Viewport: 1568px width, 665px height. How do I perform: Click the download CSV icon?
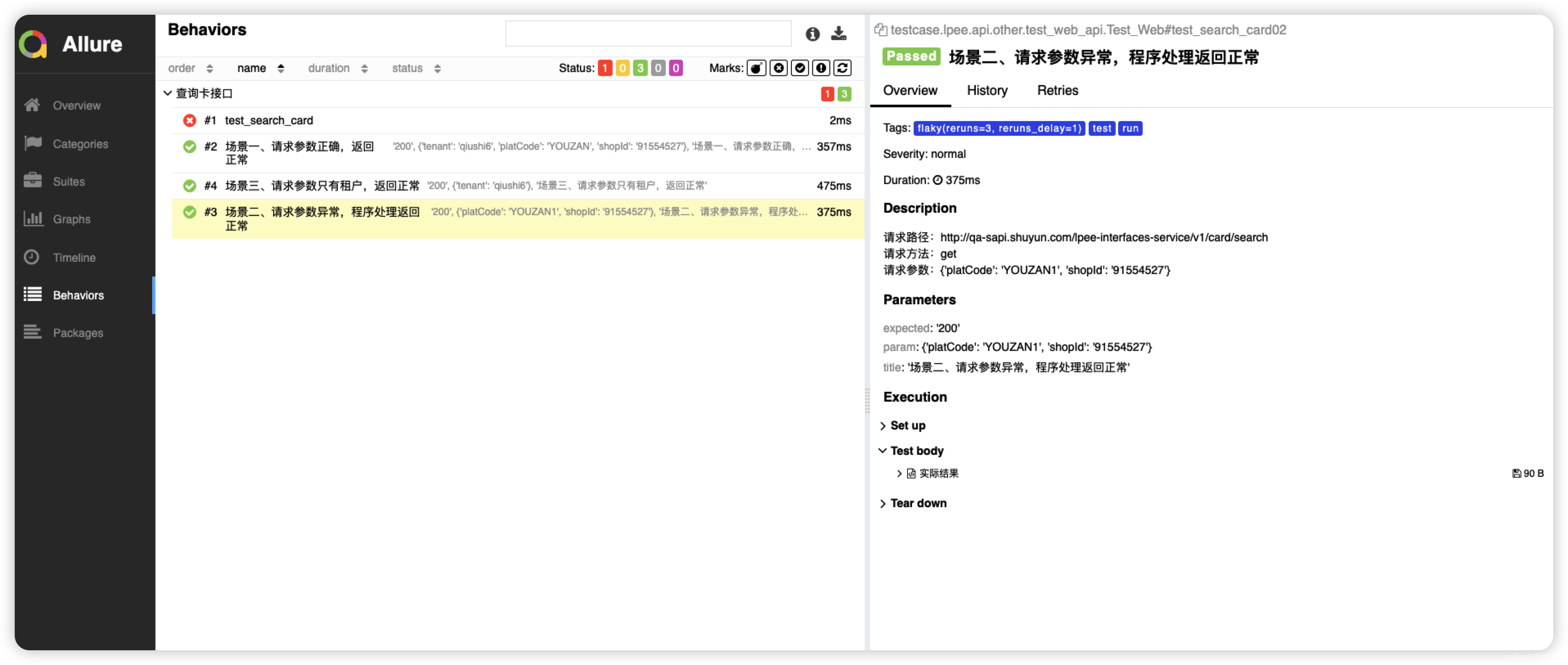839,34
